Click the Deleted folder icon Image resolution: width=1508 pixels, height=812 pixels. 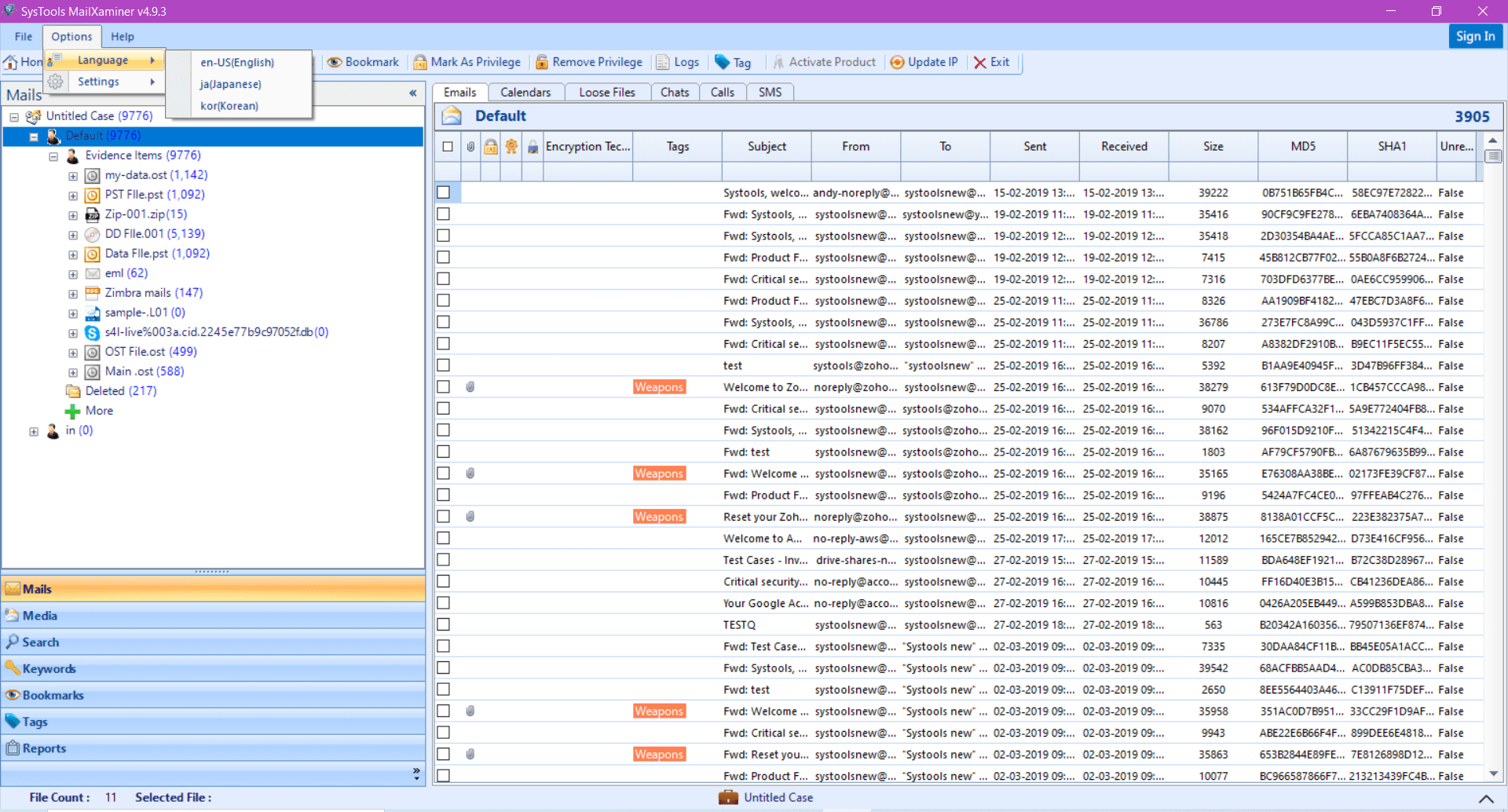pos(73,391)
